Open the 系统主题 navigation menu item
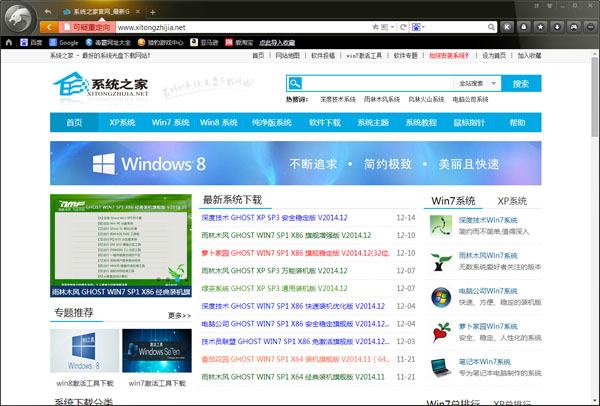 pyautogui.click(x=373, y=122)
